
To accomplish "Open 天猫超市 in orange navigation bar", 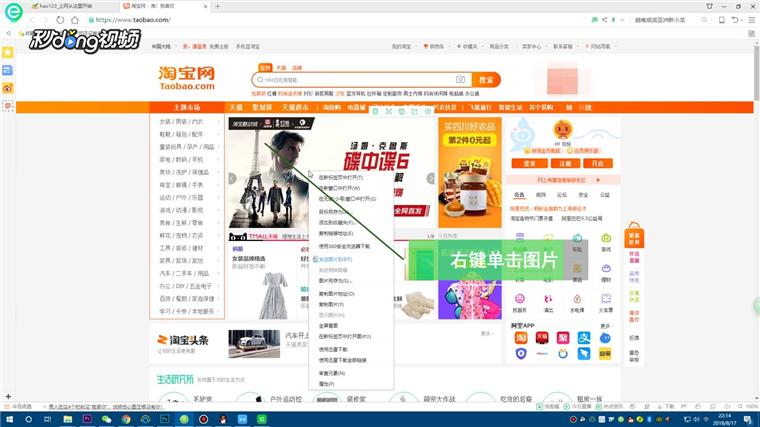I will click(x=295, y=108).
